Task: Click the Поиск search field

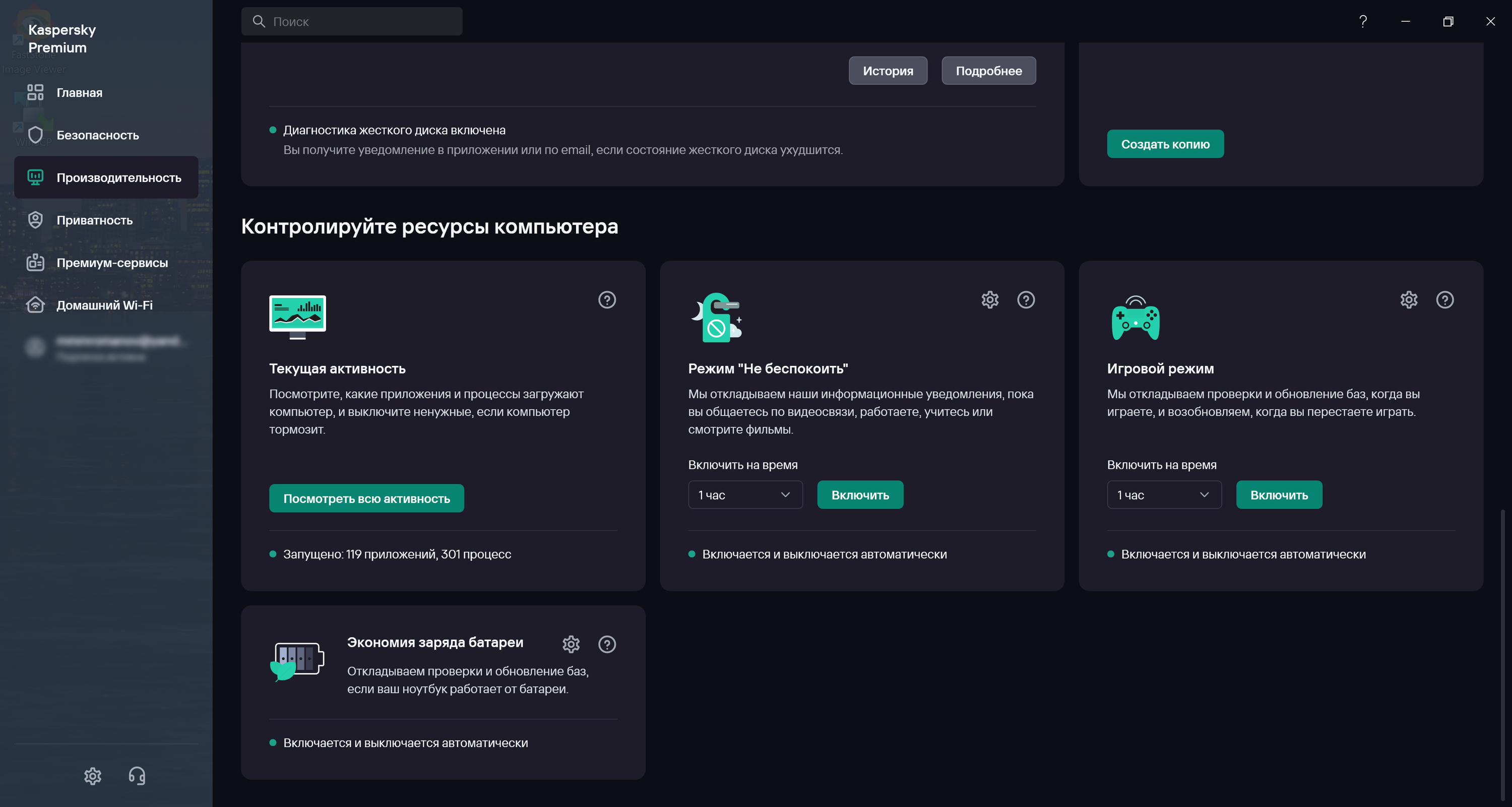Action: click(x=352, y=22)
